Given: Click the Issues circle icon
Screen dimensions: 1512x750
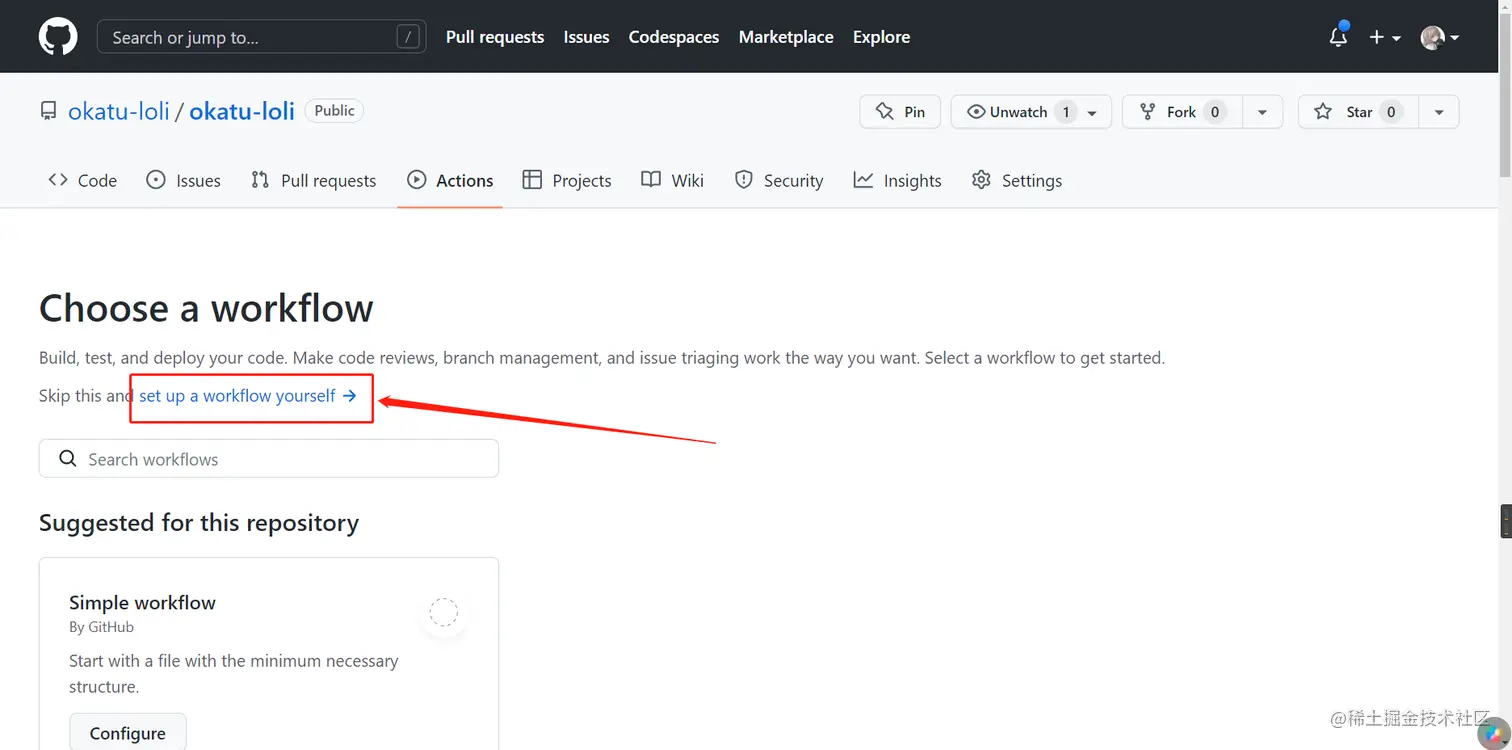Looking at the screenshot, I should click(156, 180).
